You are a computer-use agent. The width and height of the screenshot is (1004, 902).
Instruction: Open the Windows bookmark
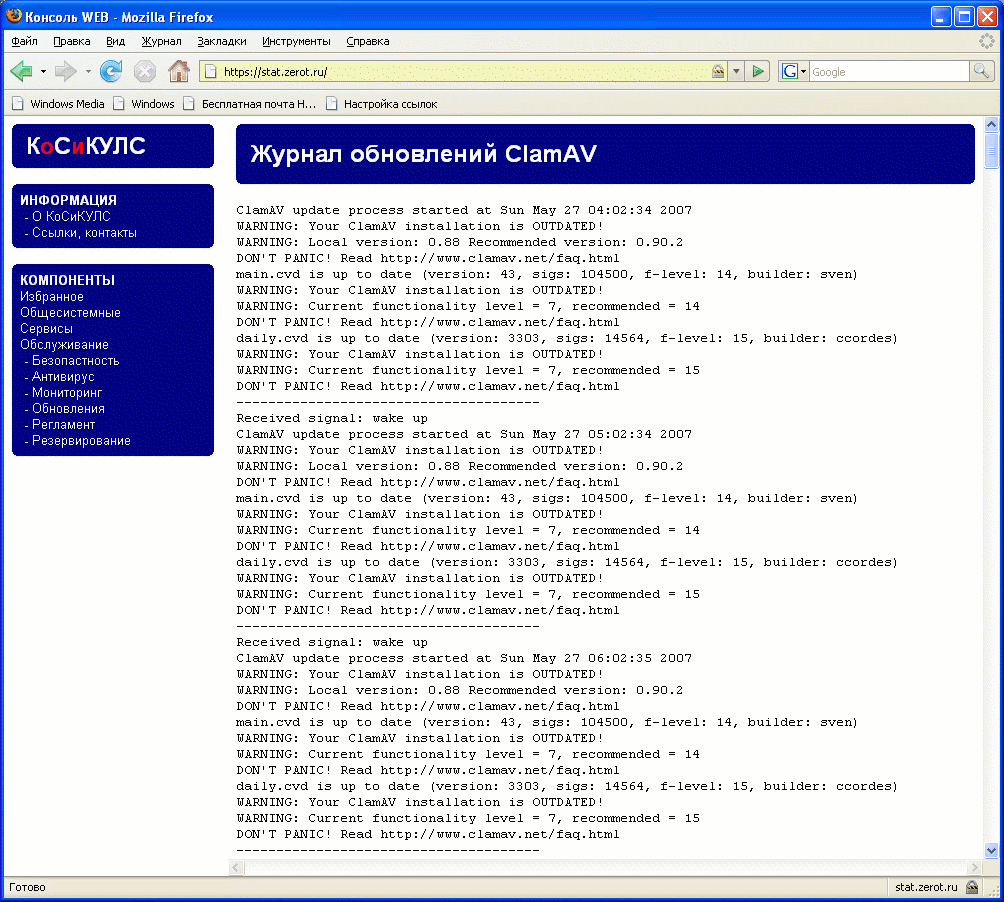click(144, 104)
